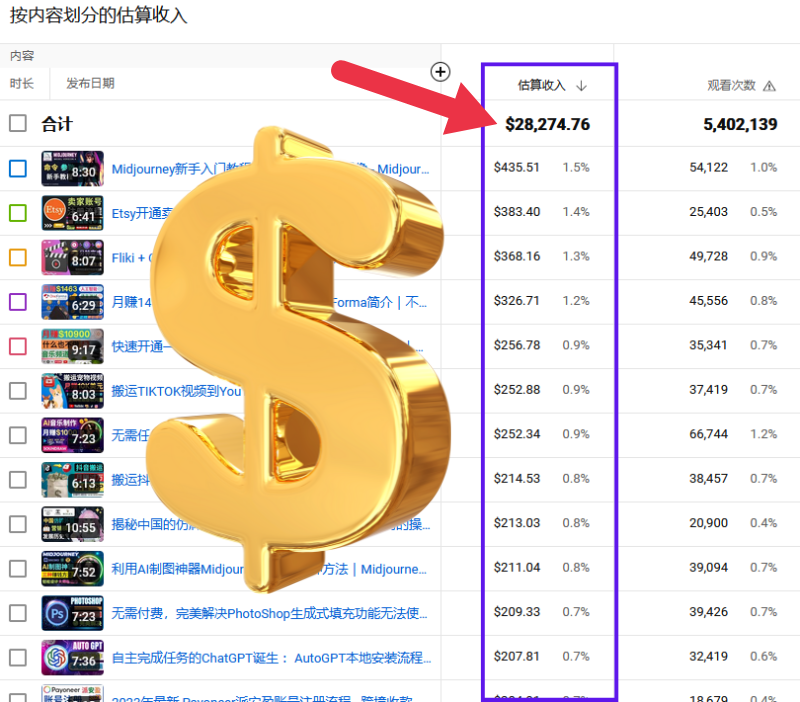Click the sort arrow beside 估算收入

click(x=581, y=86)
